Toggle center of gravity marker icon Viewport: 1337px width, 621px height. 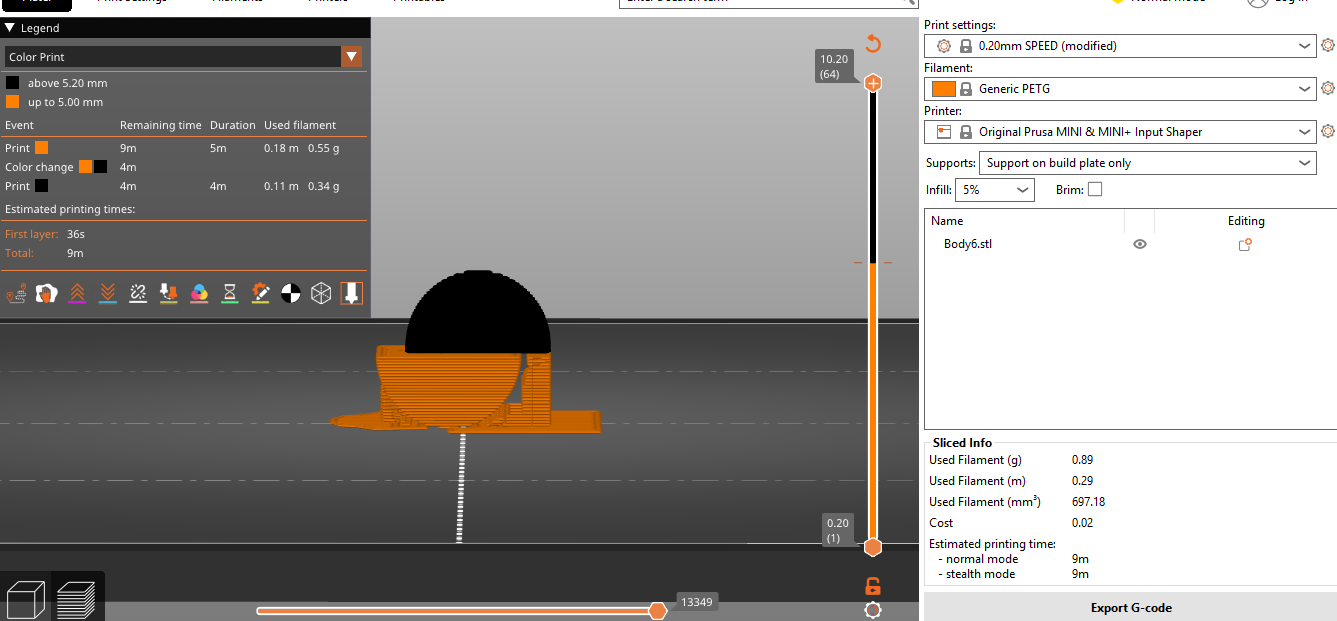coord(290,293)
